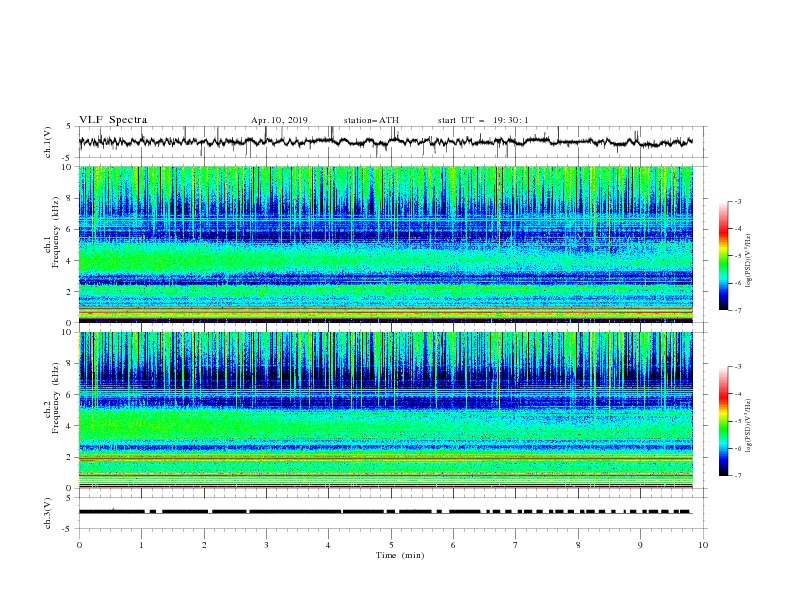
Task: Select the "start UT = 19:30:1" text
Action: coord(483,120)
